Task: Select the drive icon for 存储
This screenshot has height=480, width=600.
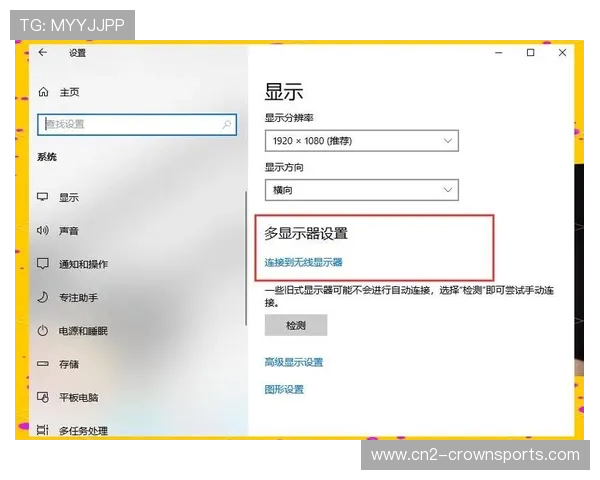Action: click(x=42, y=364)
